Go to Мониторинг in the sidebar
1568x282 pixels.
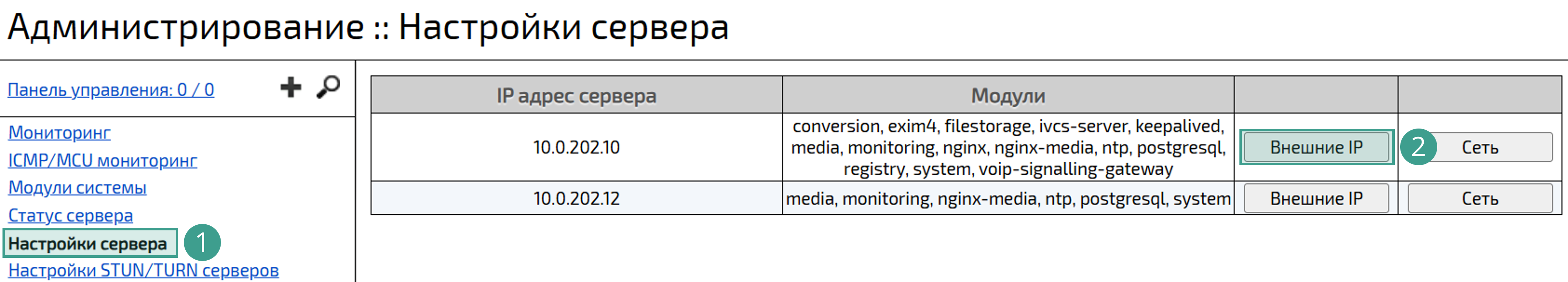[60, 132]
